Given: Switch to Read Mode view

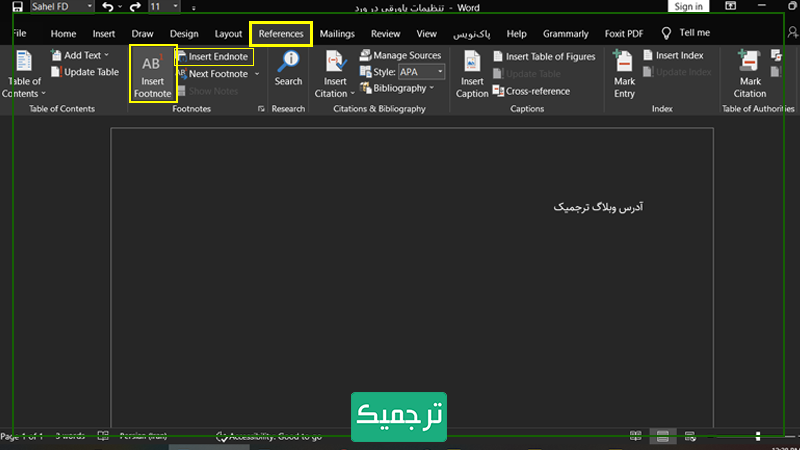Looking at the screenshot, I should (x=635, y=436).
